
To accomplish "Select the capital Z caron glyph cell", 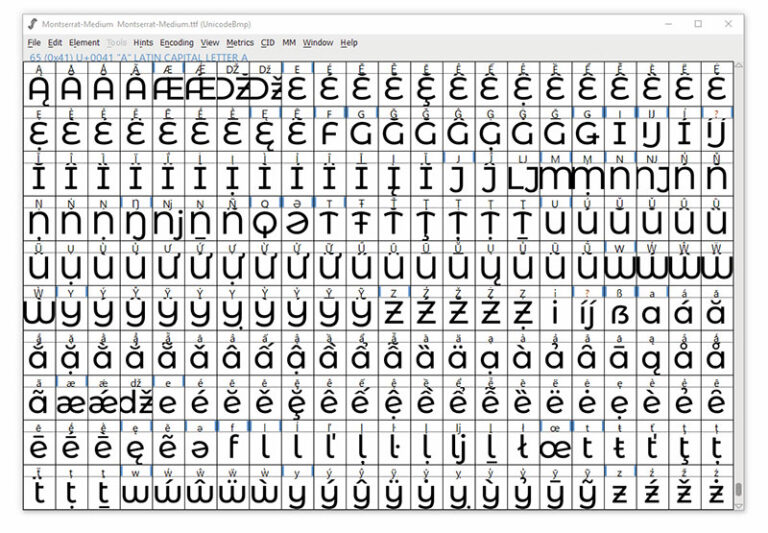I will pos(459,309).
